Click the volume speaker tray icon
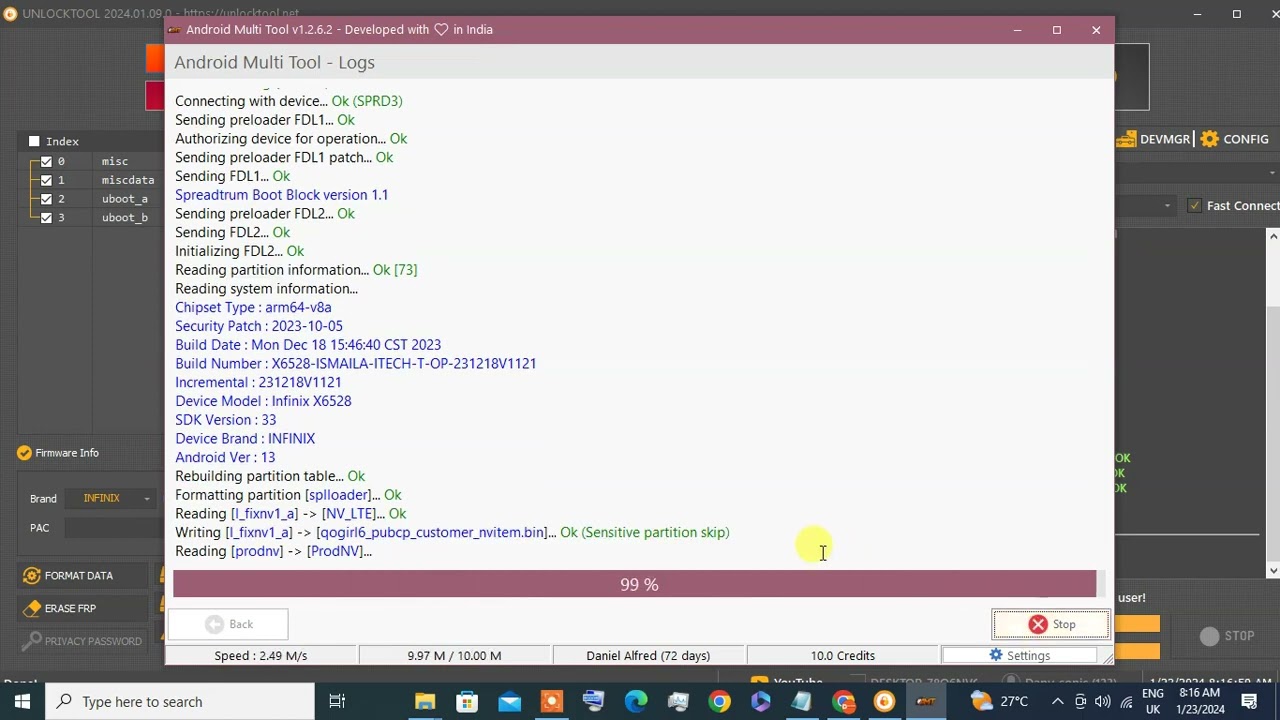Image resolution: width=1280 pixels, height=720 pixels. [1102, 702]
